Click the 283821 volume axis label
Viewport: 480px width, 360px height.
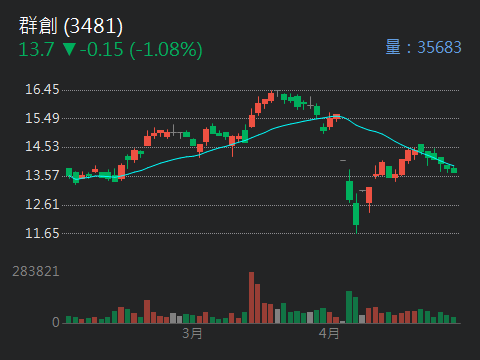tap(36, 272)
